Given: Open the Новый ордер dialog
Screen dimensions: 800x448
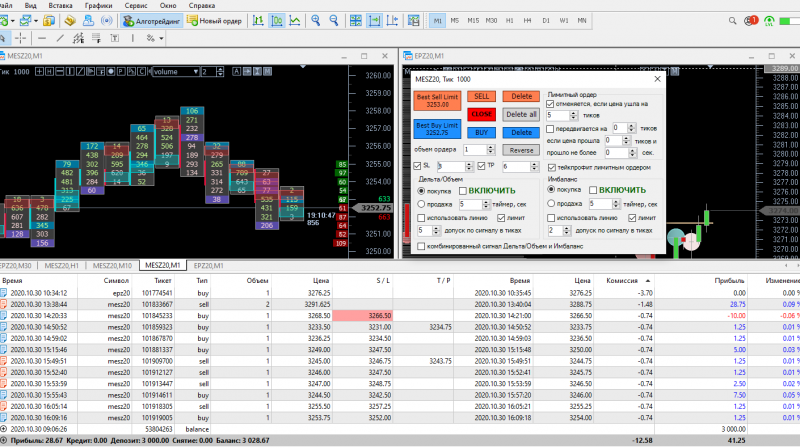Looking at the screenshot, I should [x=214, y=21].
